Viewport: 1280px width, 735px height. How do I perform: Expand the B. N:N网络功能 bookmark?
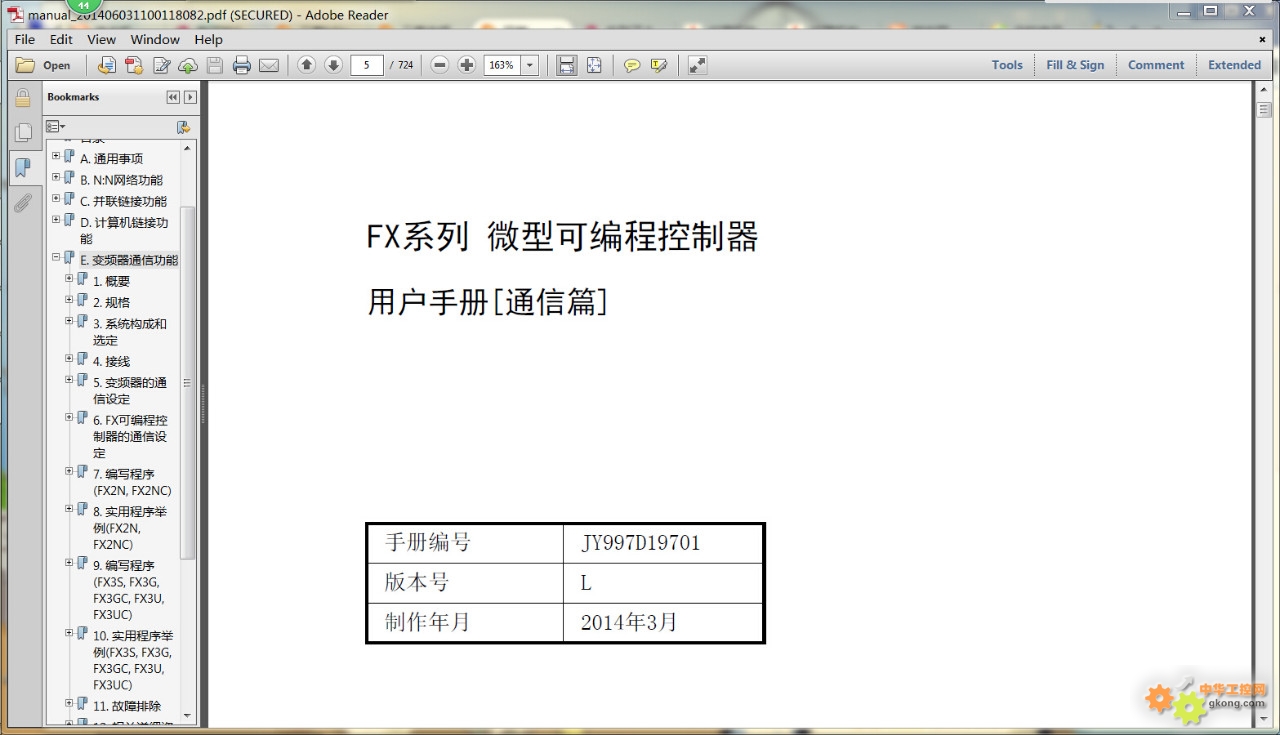(x=56, y=177)
